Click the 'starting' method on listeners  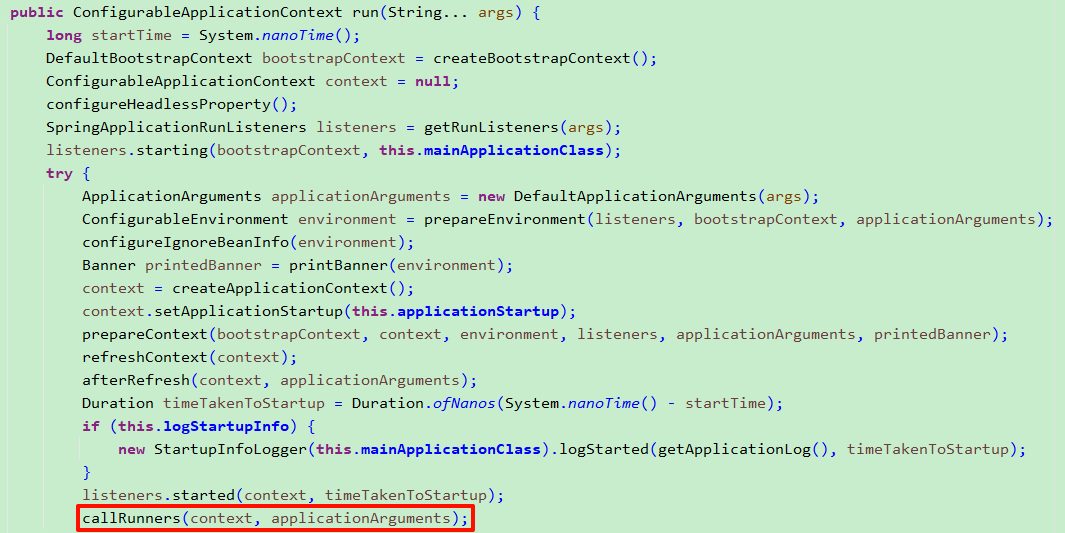[x=172, y=151]
